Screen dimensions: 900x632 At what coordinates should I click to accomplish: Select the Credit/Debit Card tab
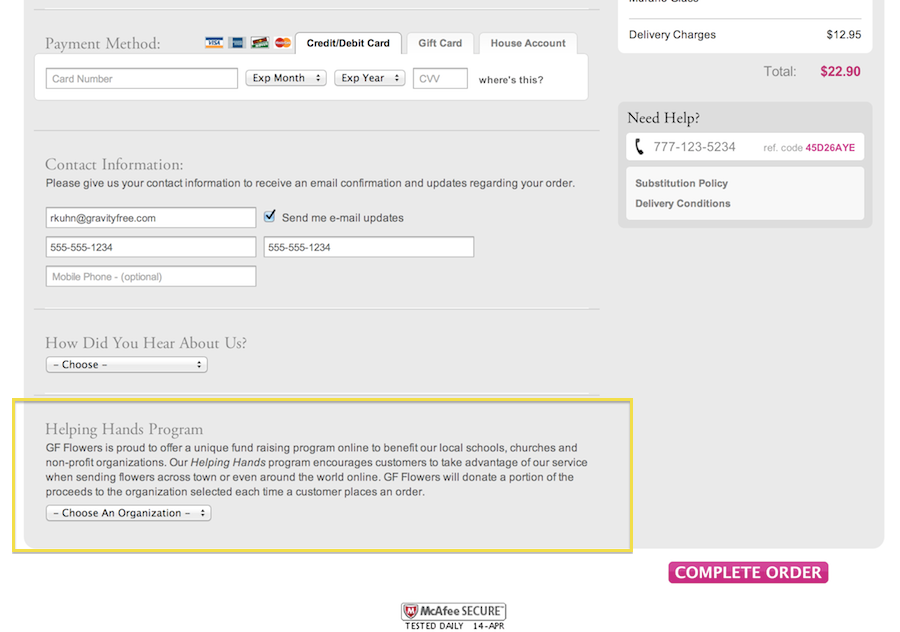348,43
